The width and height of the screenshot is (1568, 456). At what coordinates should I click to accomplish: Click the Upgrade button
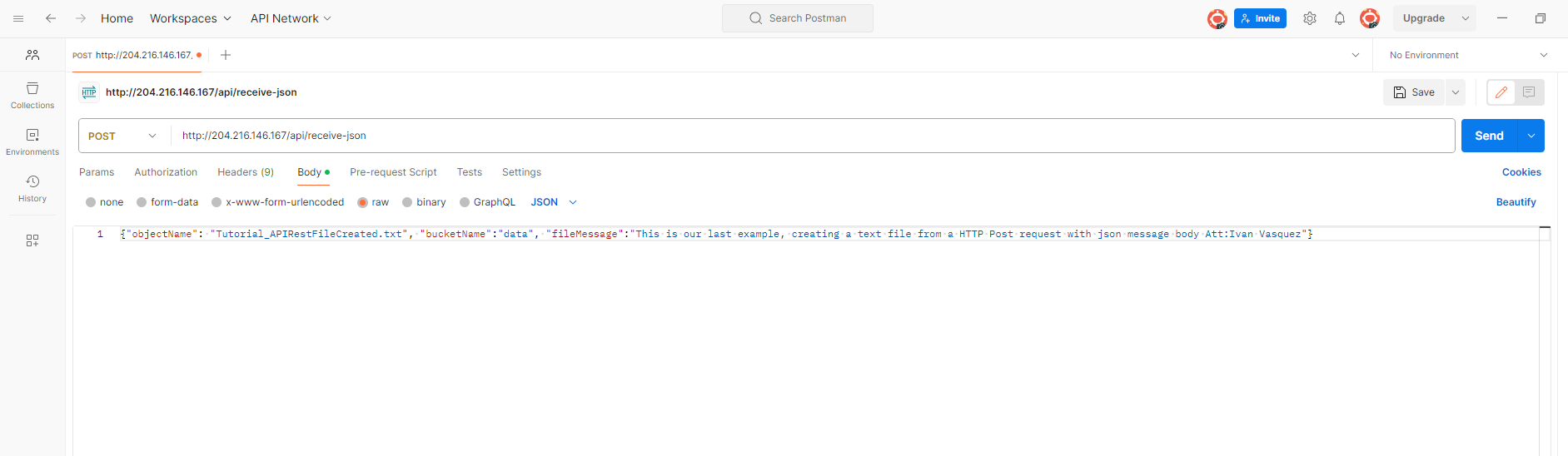1424,18
